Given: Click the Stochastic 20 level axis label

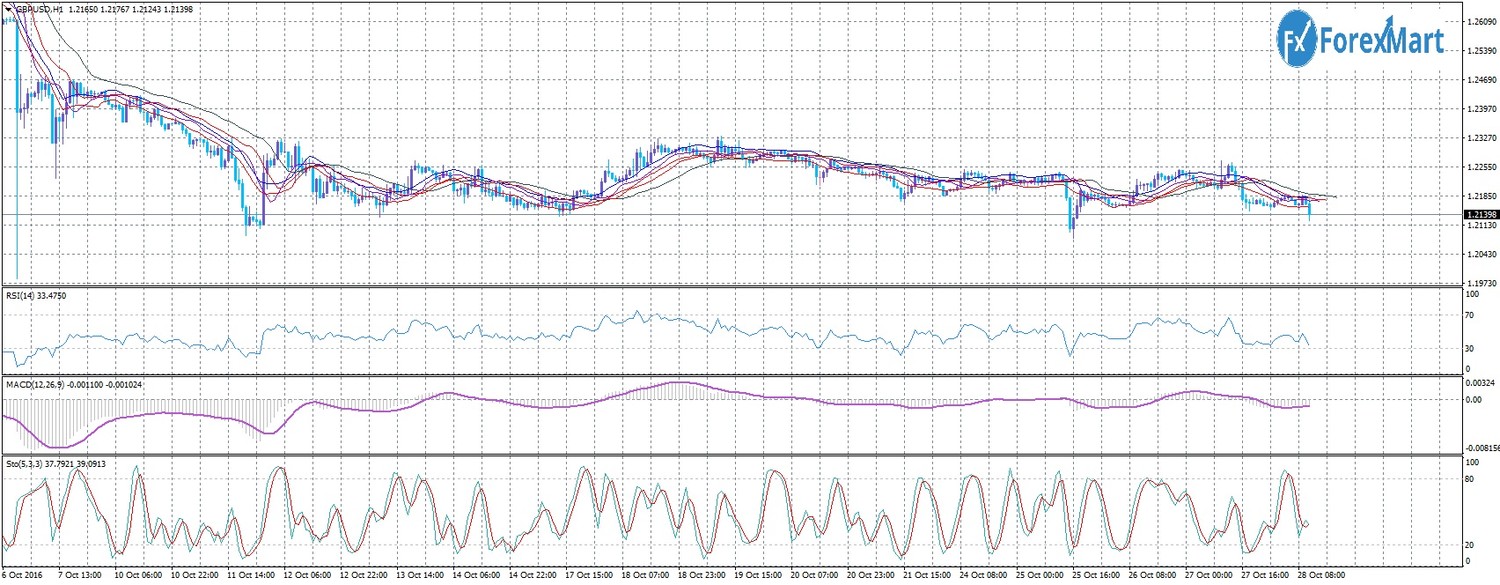Looking at the screenshot, I should pyautogui.click(x=1470, y=545).
